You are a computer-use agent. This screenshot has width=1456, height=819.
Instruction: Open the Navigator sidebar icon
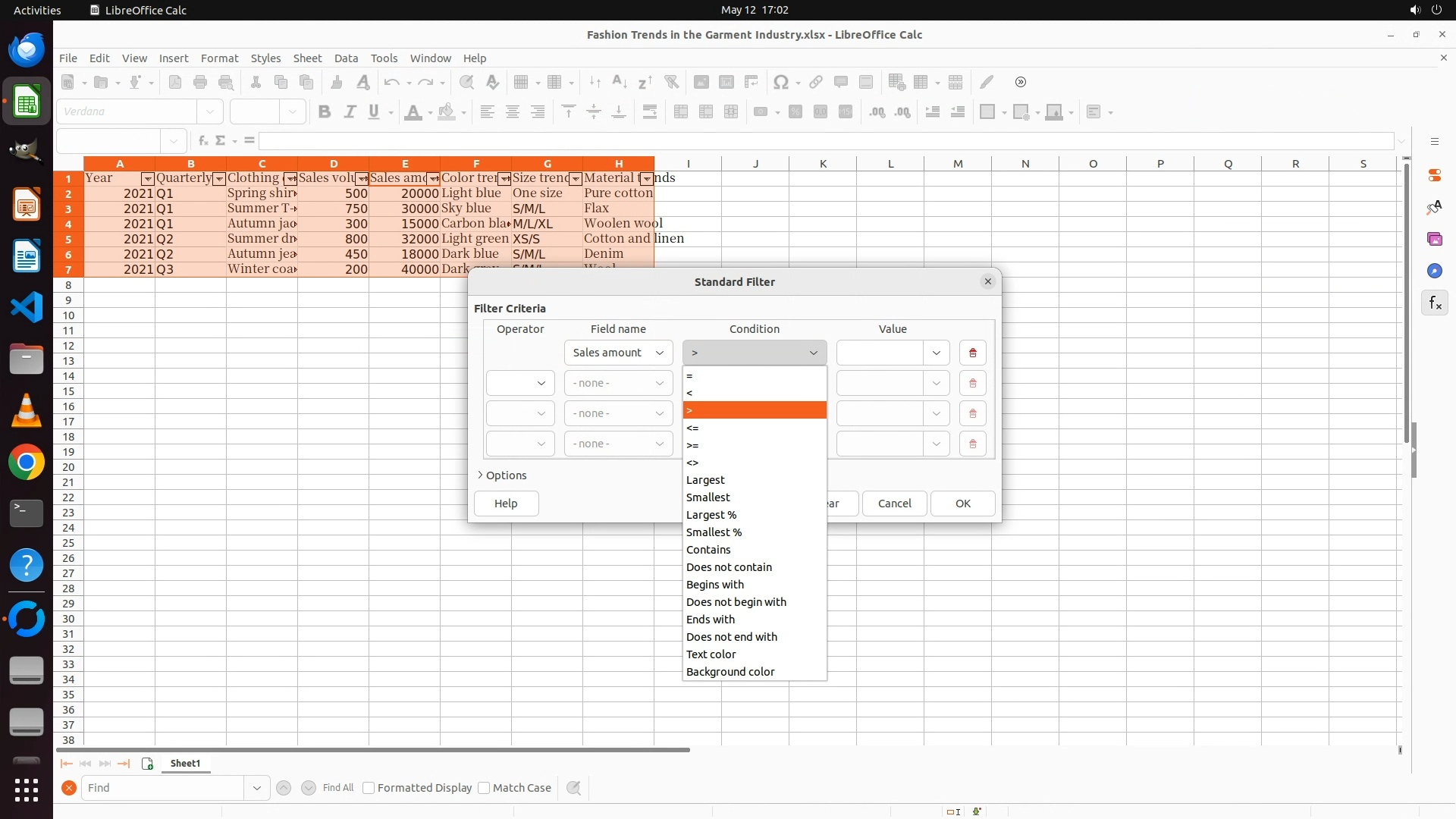pyautogui.click(x=1434, y=271)
